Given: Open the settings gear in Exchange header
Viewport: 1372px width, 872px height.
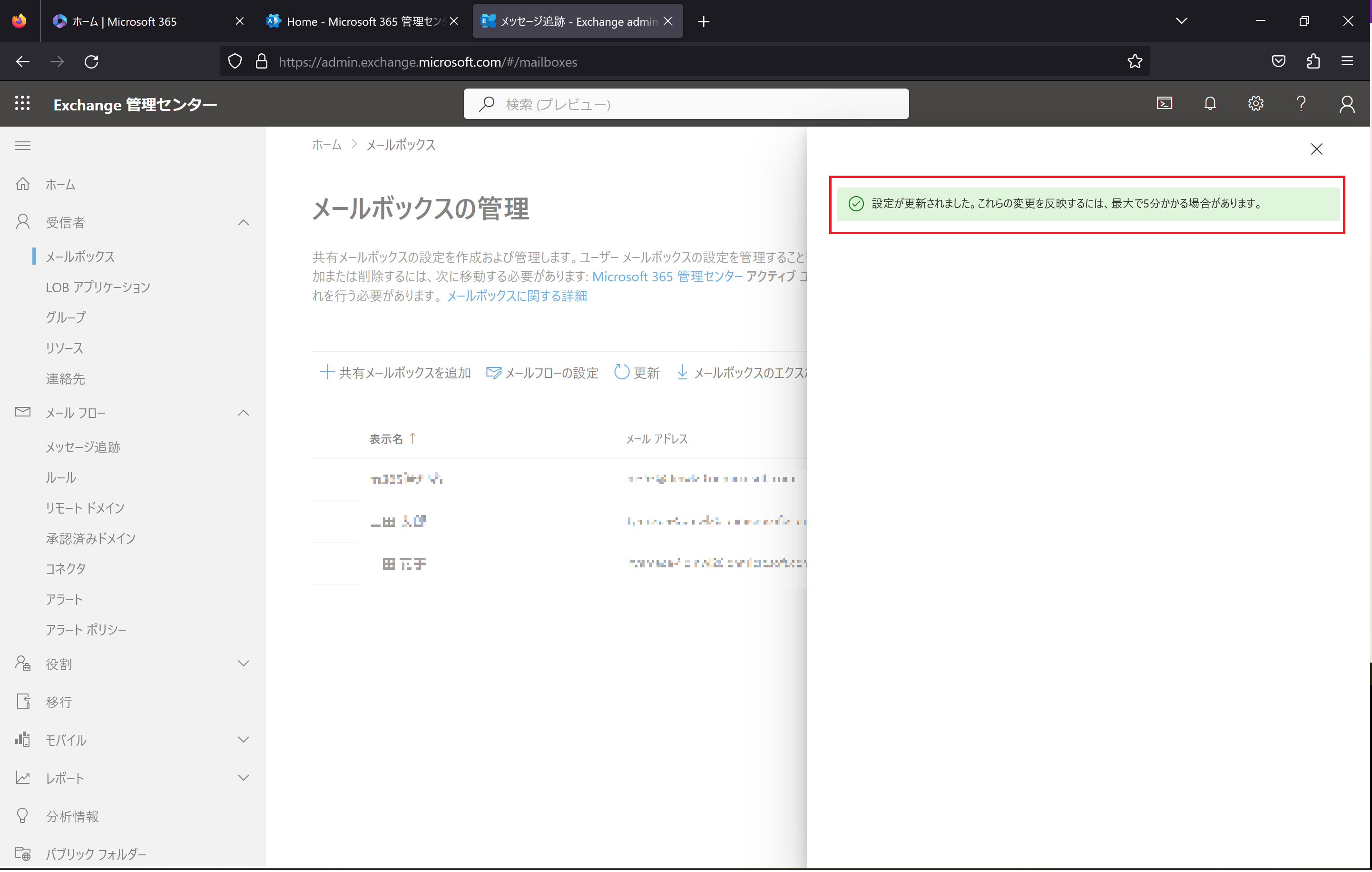Looking at the screenshot, I should click(x=1255, y=104).
